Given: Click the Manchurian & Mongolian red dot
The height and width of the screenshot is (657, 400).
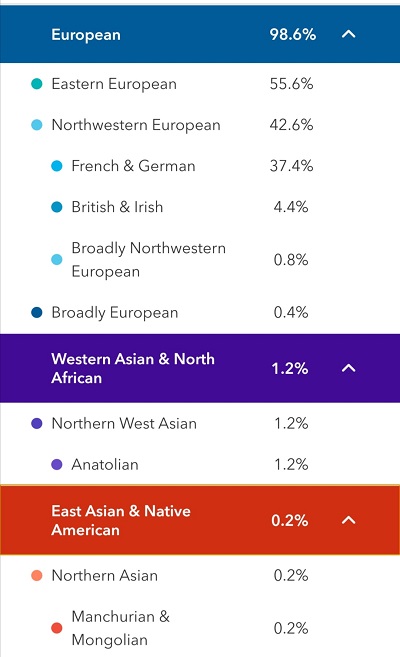Looking at the screenshot, I should click(57, 628).
